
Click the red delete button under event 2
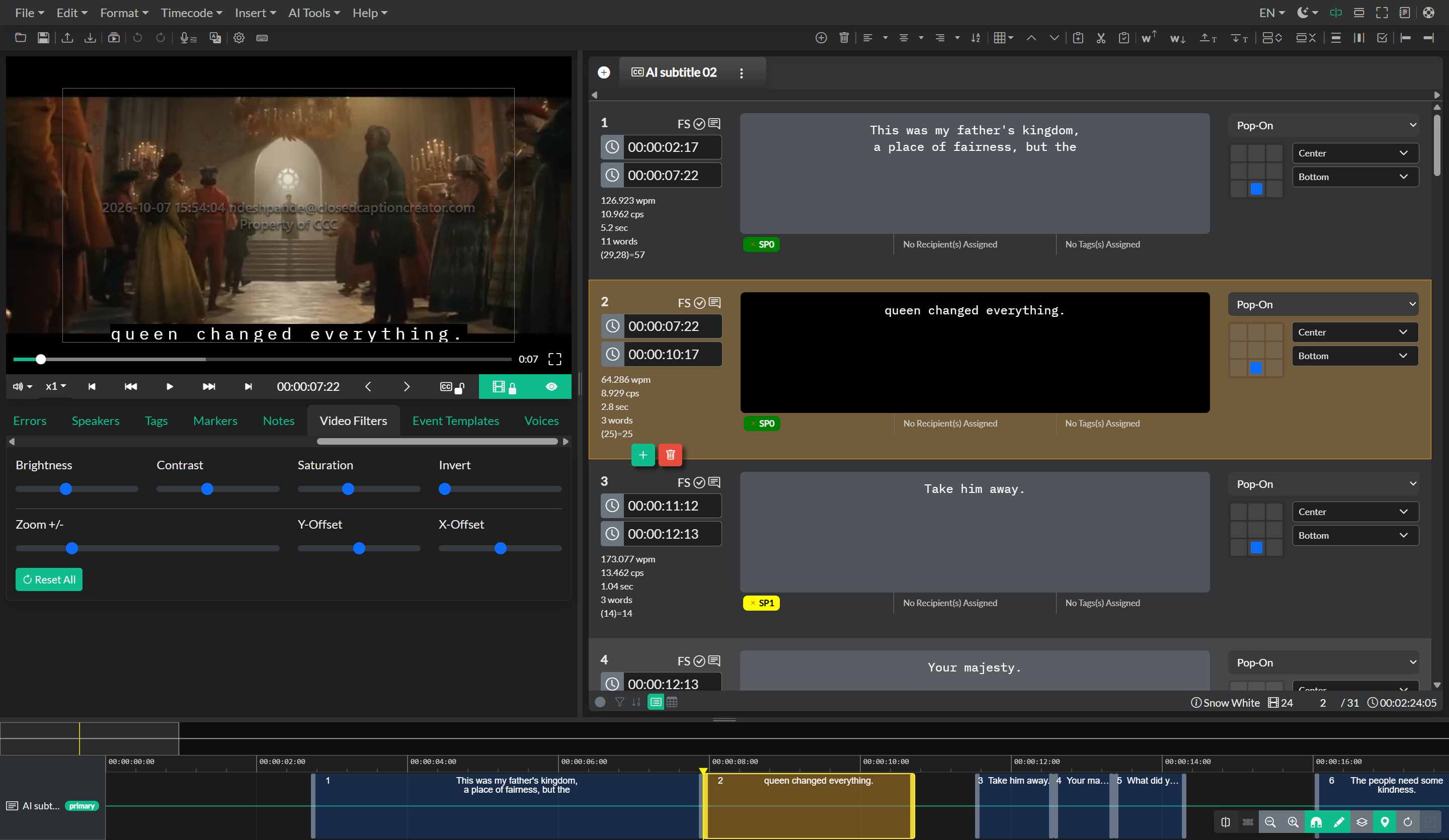(670, 455)
